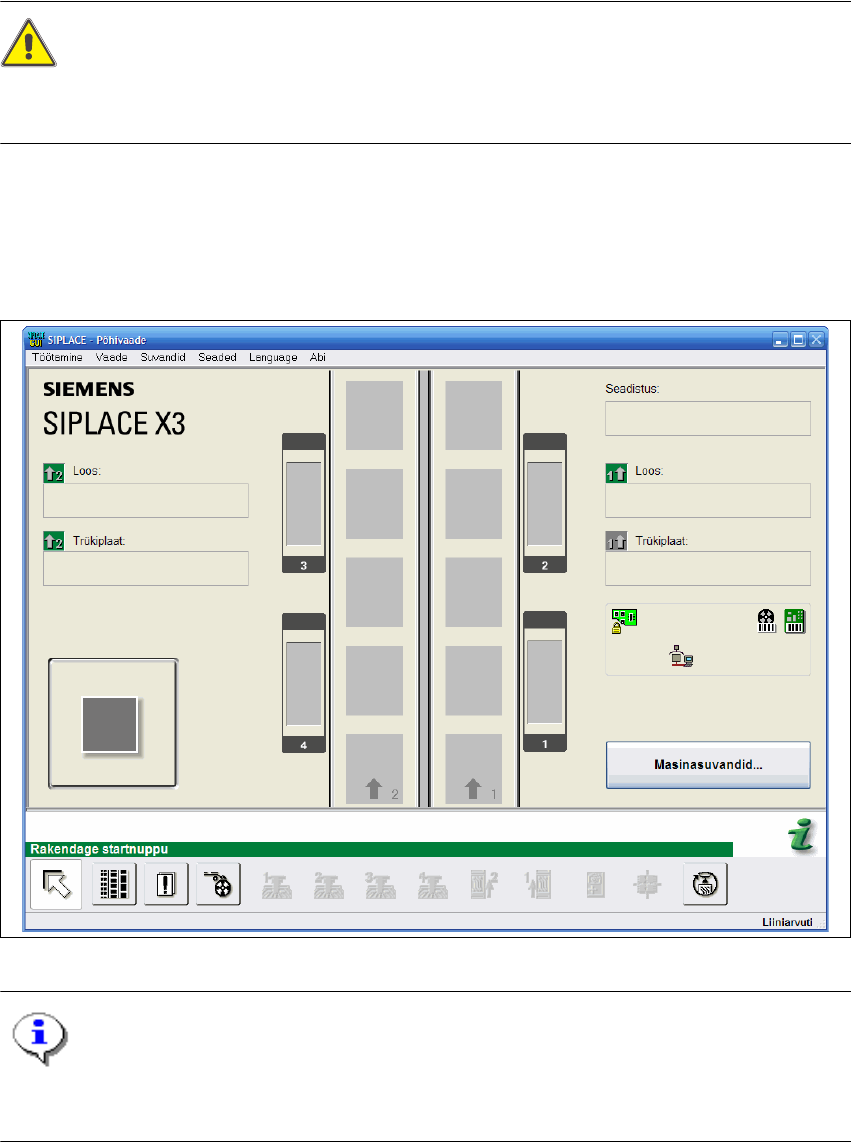Image resolution: width=851 pixels, height=1143 pixels.
Task: Open the Seaded menu
Action: click(x=217, y=357)
